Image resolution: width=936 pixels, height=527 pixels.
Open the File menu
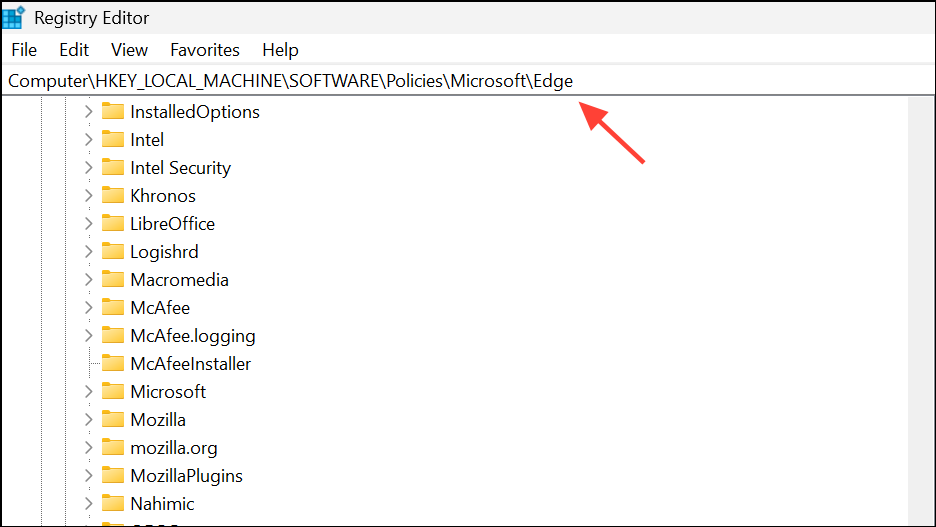pos(24,50)
